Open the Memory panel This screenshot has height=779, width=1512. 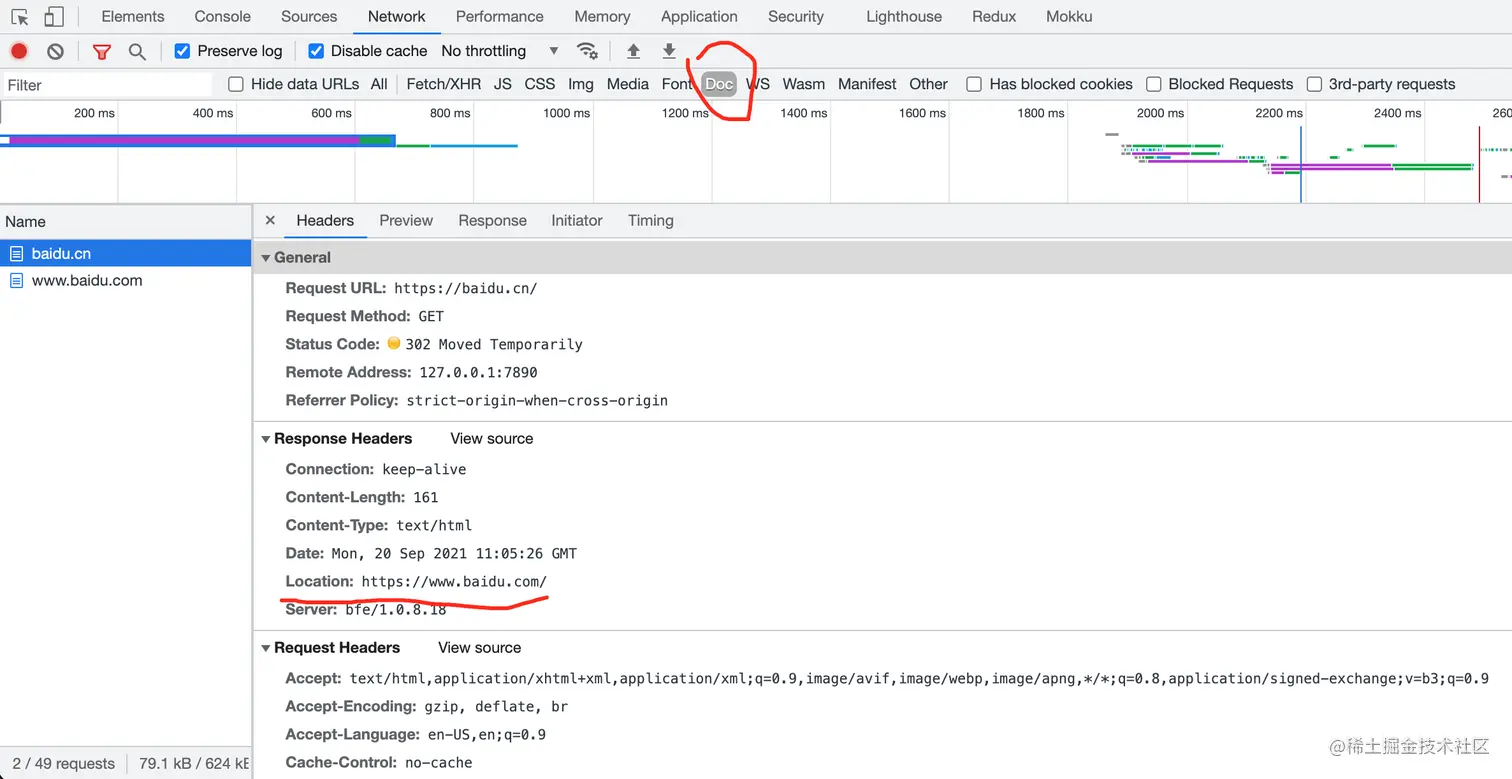point(602,17)
